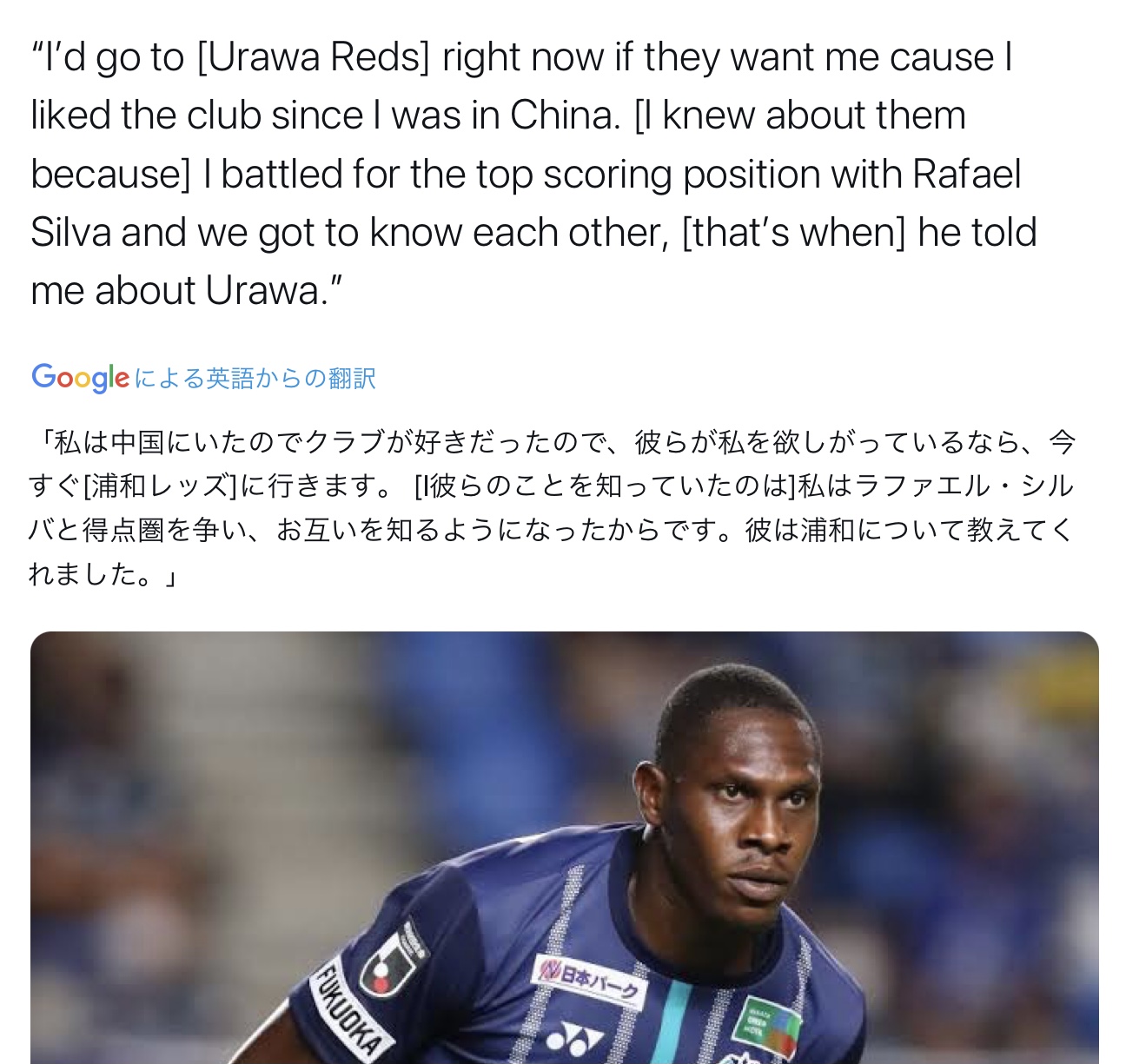The image size is (1126, 1064).
Task: Click the "[Urawa Reds]" text in the English quote
Action: coord(314,57)
